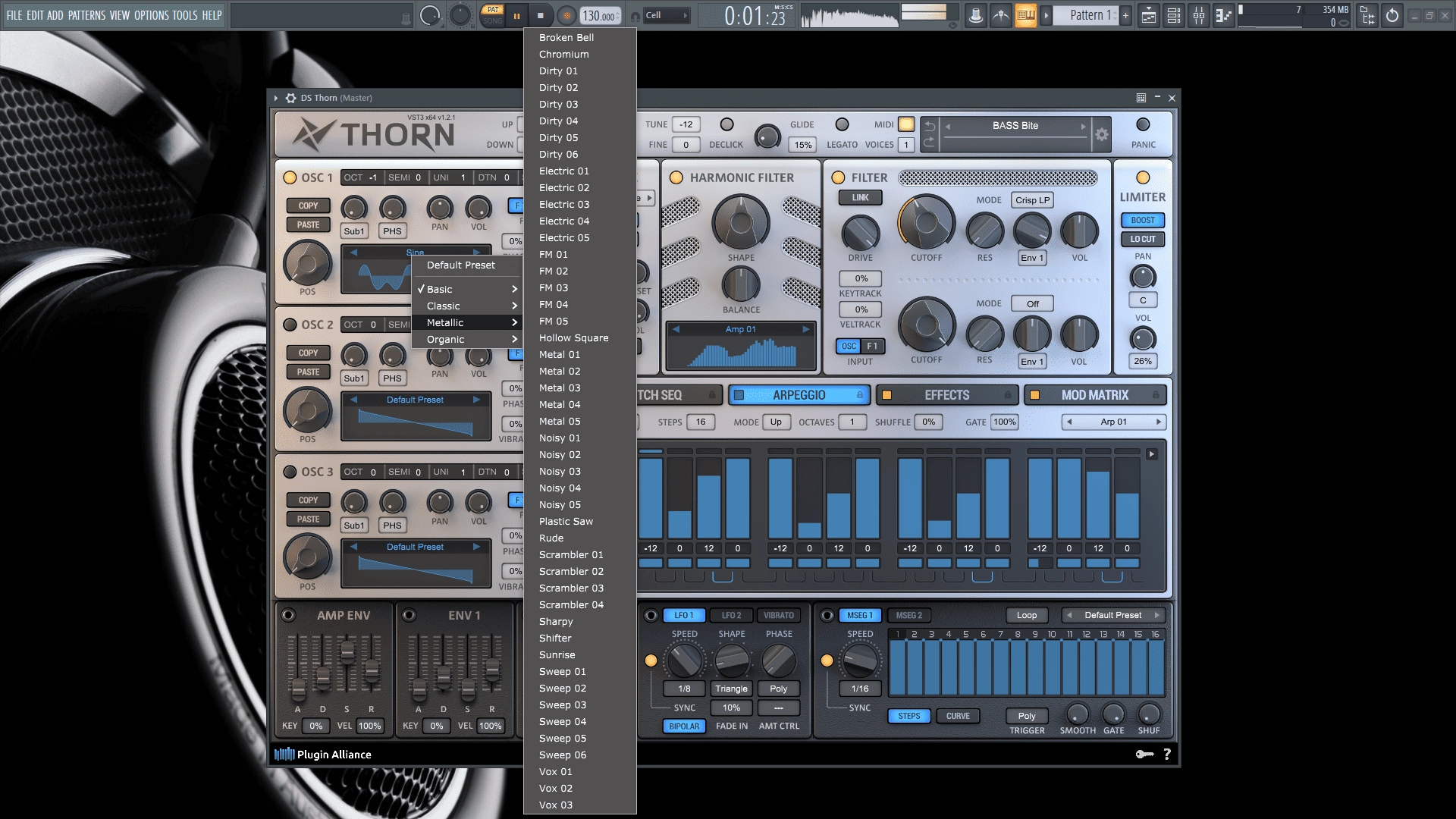Toggle the LEGATO switch

click(842, 124)
